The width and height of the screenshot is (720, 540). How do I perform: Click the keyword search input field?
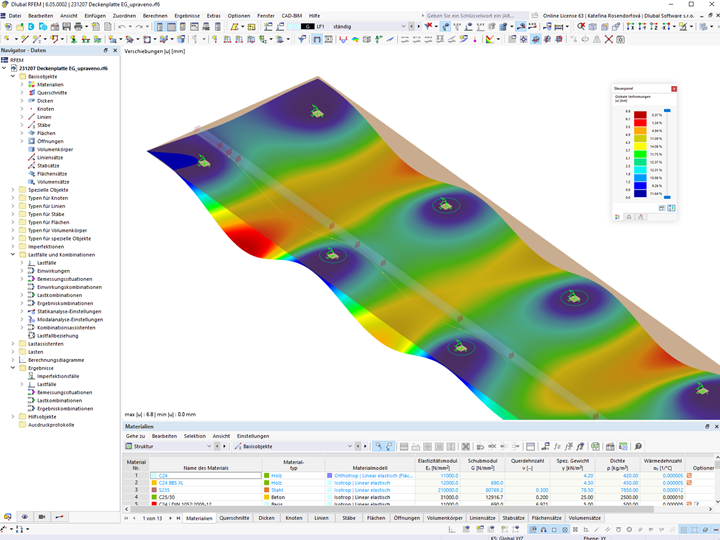(x=477, y=16)
